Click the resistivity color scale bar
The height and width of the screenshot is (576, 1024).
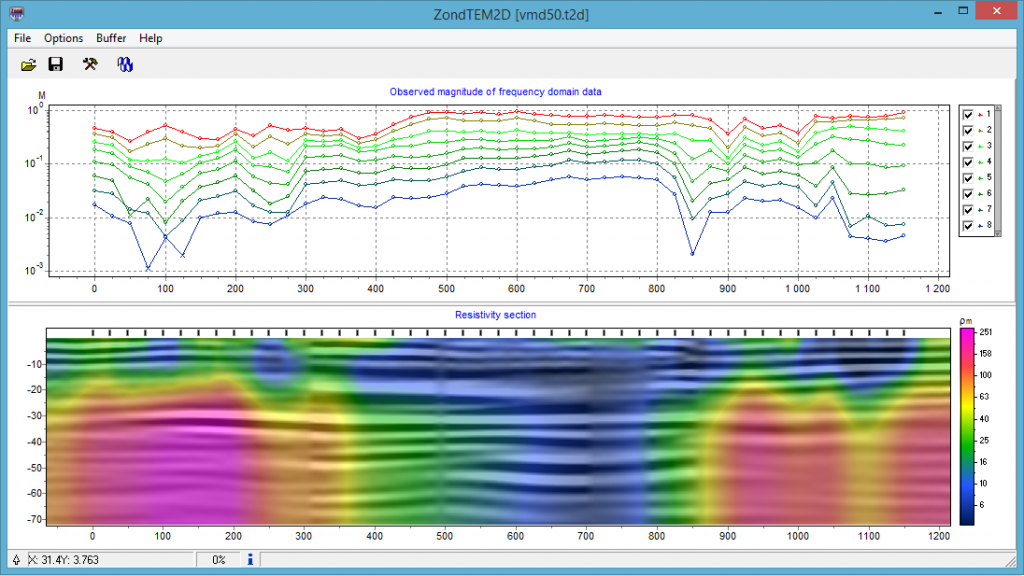coord(967,427)
